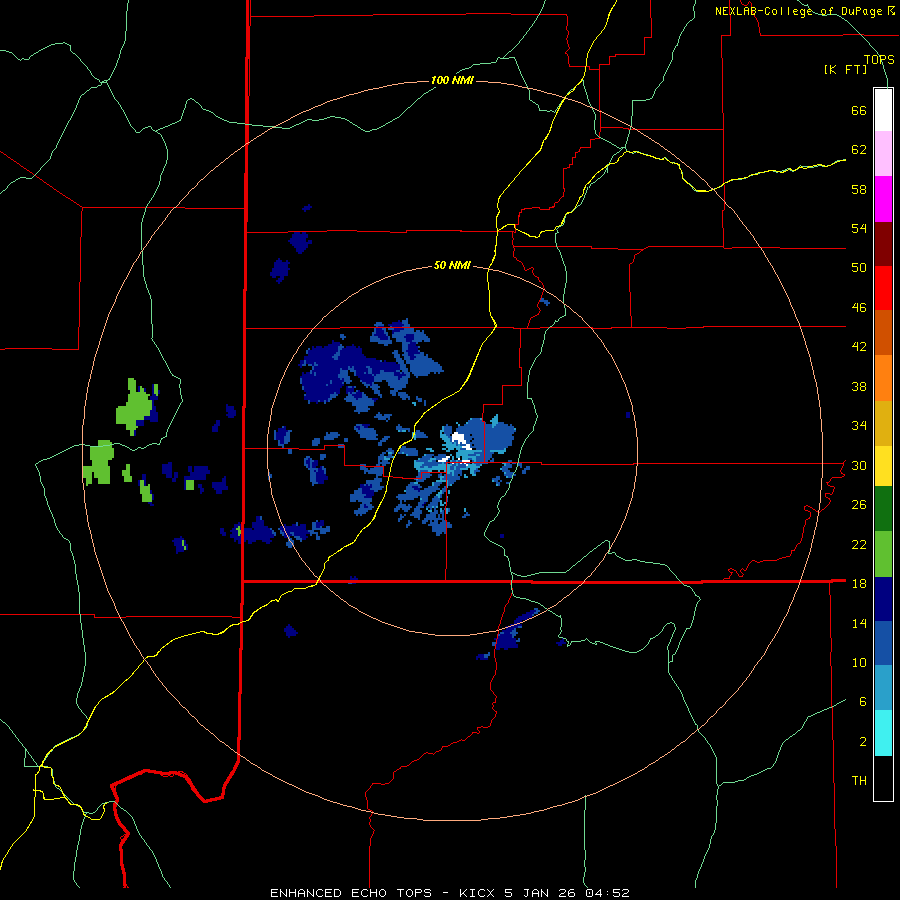The height and width of the screenshot is (900, 900).
Task: Click the 62 legend value
Action: 859,150
